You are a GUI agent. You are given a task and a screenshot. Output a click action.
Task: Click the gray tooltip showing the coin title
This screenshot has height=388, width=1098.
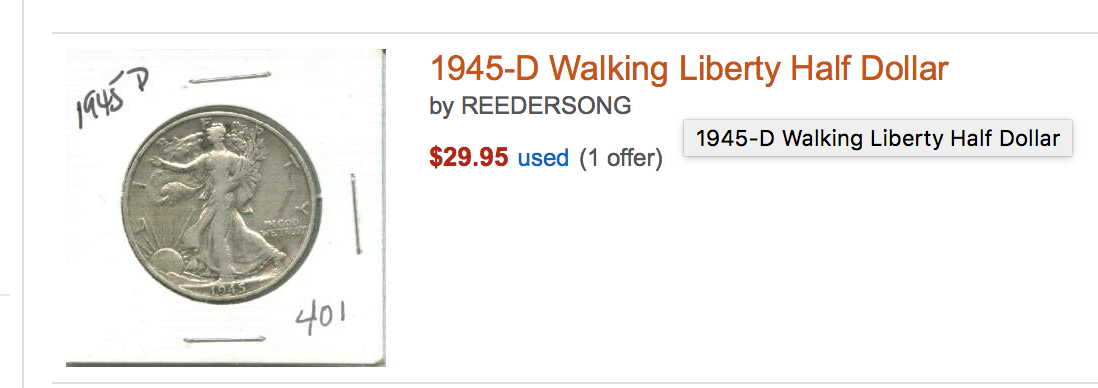877,138
